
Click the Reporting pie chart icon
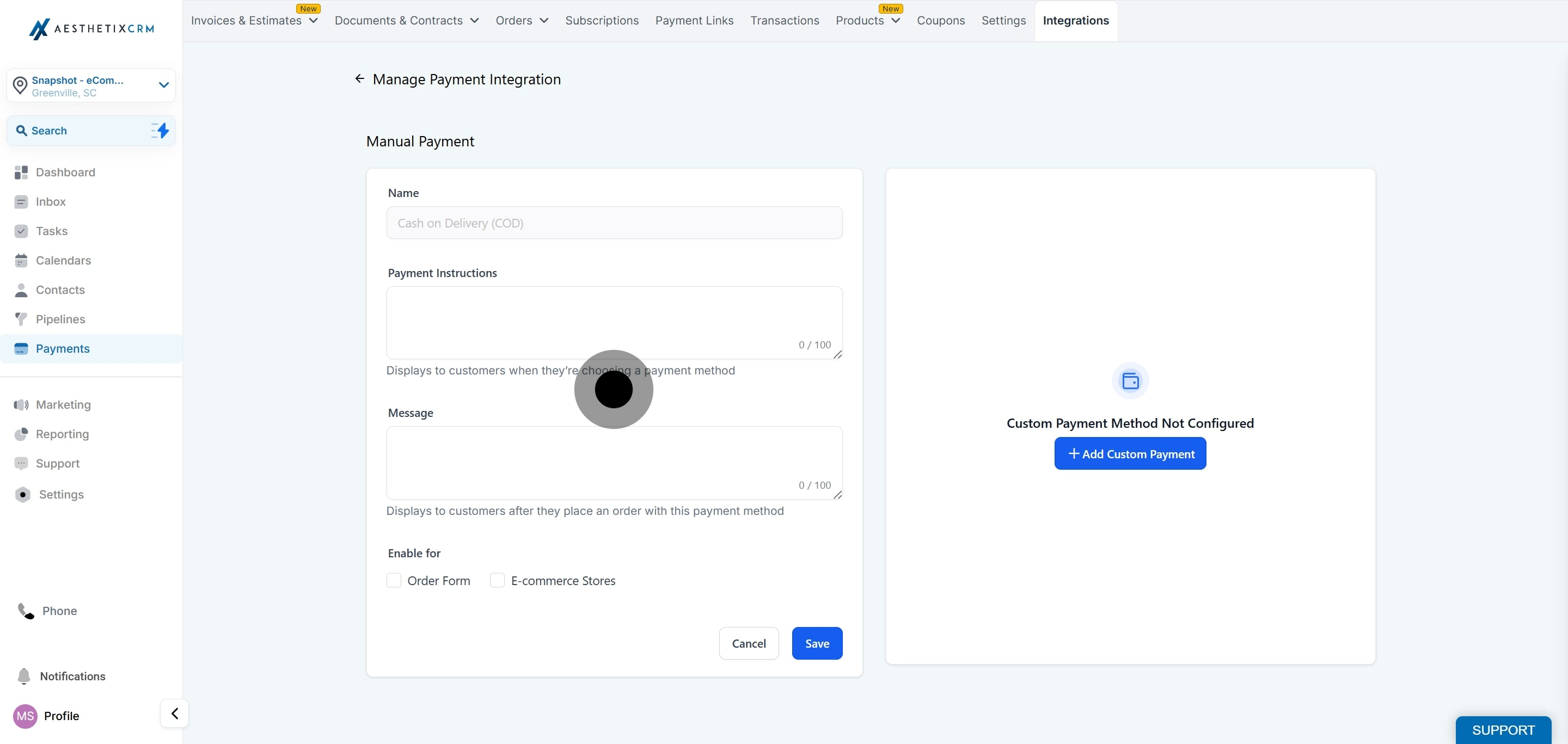tap(21, 434)
